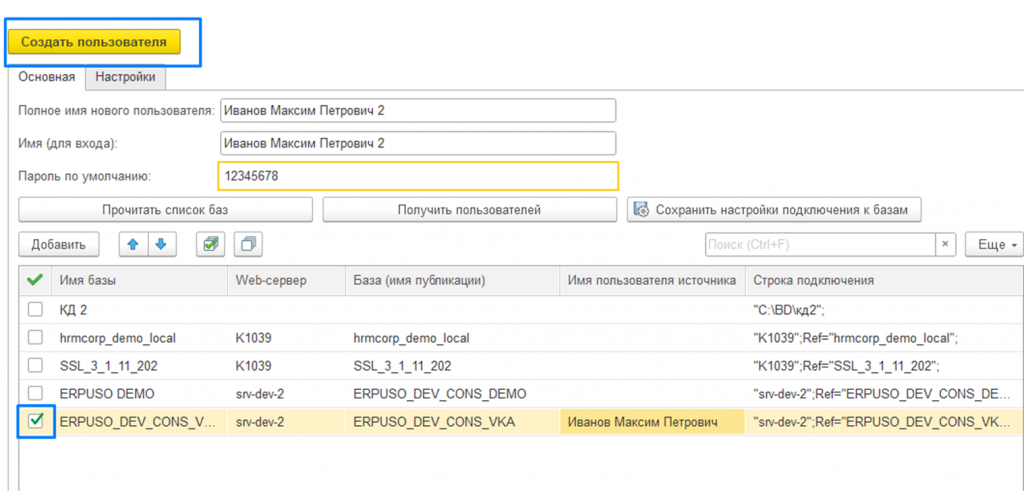
Task: Tick the checkbox for hrmcorp_demo_local
Action: click(x=35, y=338)
